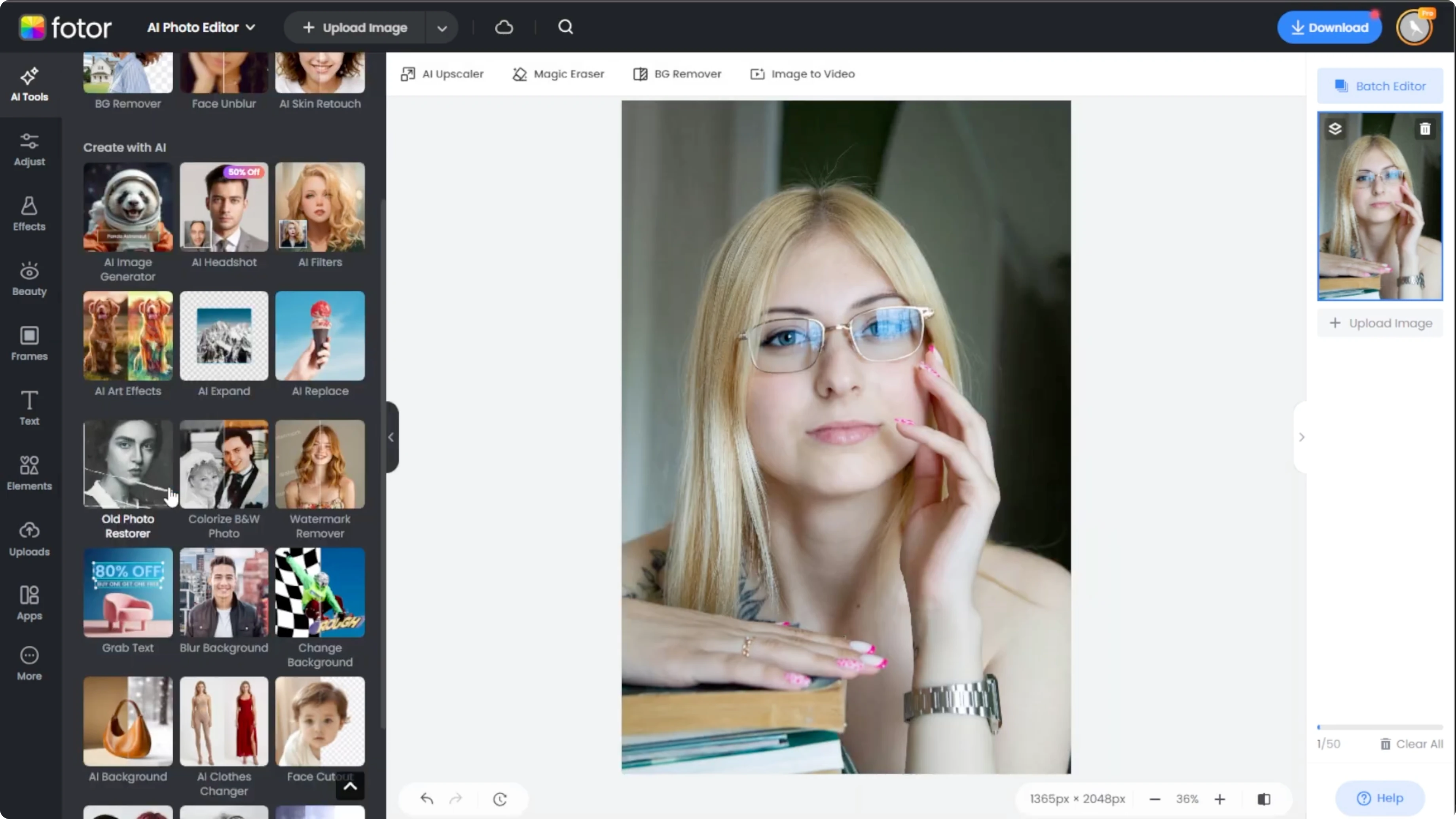Open the AI Skin Retouch tool
The image size is (1456, 819).
[x=320, y=82]
